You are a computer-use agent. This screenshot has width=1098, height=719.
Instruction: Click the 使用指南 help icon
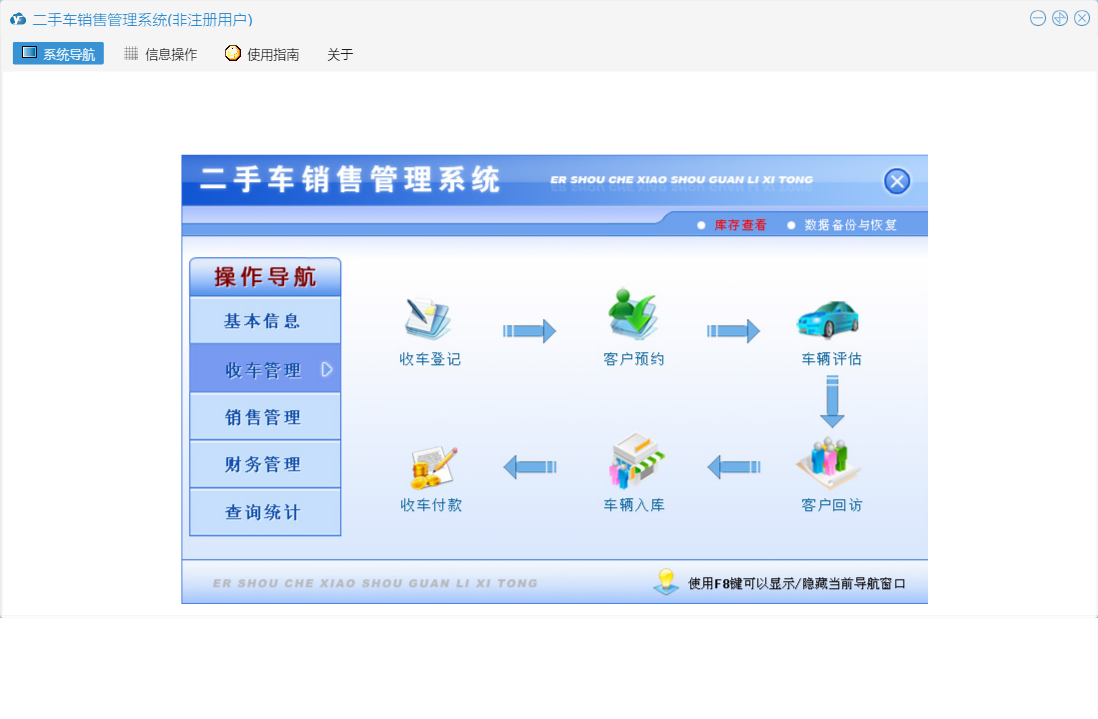(232, 53)
